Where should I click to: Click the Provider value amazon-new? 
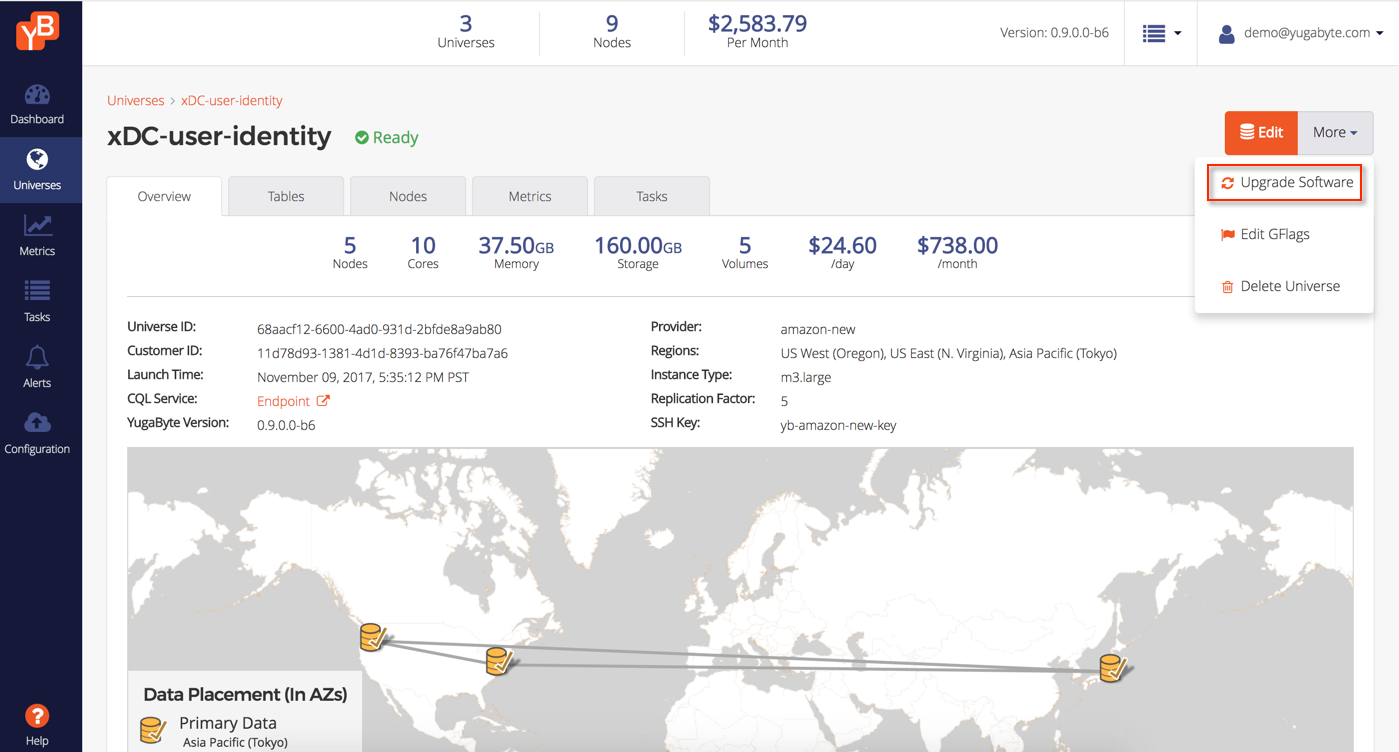tap(818, 329)
